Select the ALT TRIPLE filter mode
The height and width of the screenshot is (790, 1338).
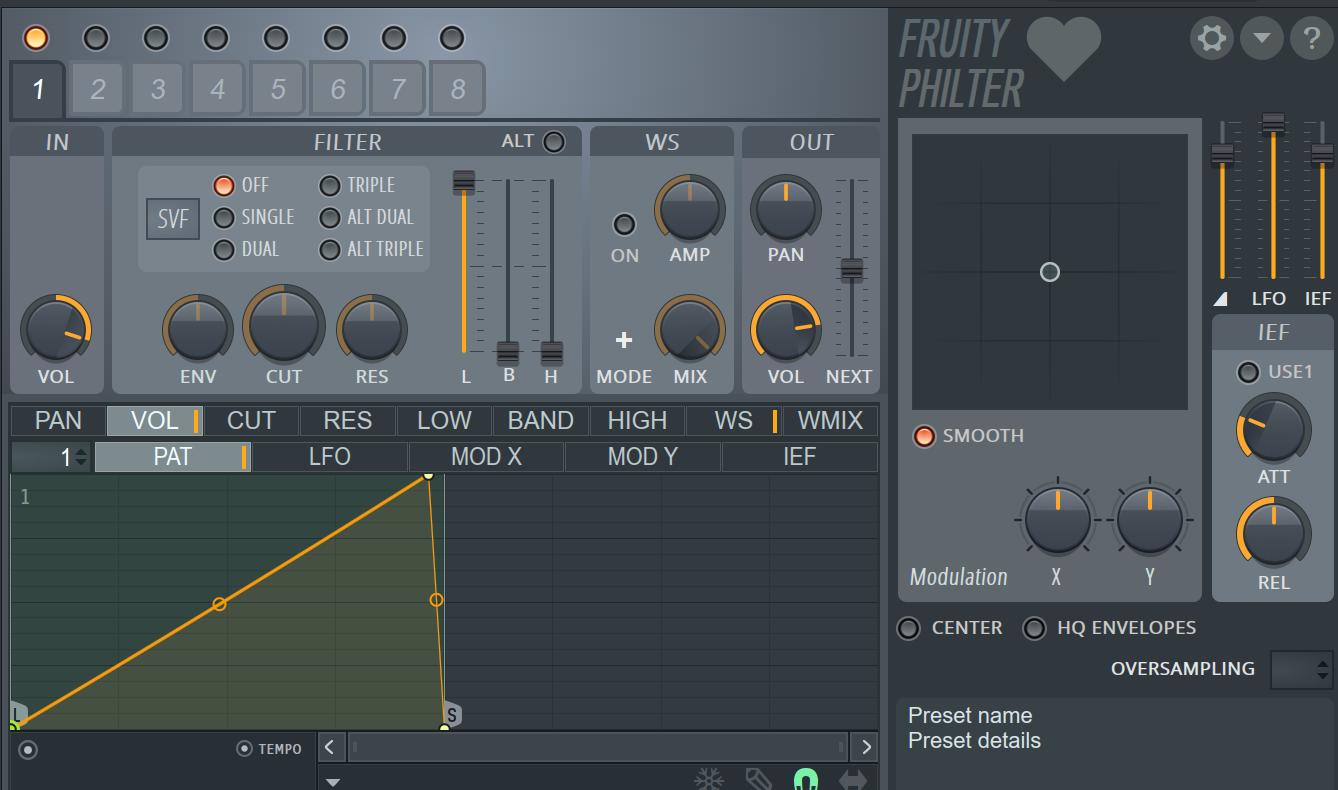click(x=330, y=250)
